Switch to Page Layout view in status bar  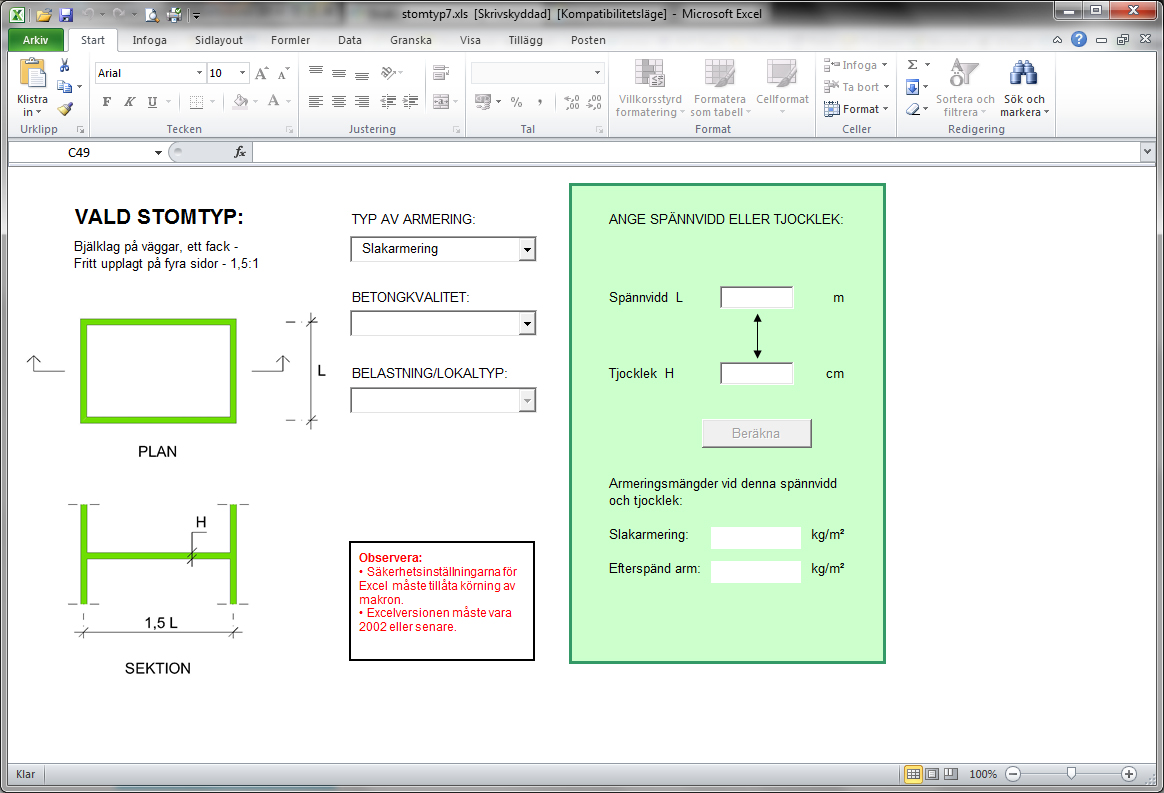[932, 774]
